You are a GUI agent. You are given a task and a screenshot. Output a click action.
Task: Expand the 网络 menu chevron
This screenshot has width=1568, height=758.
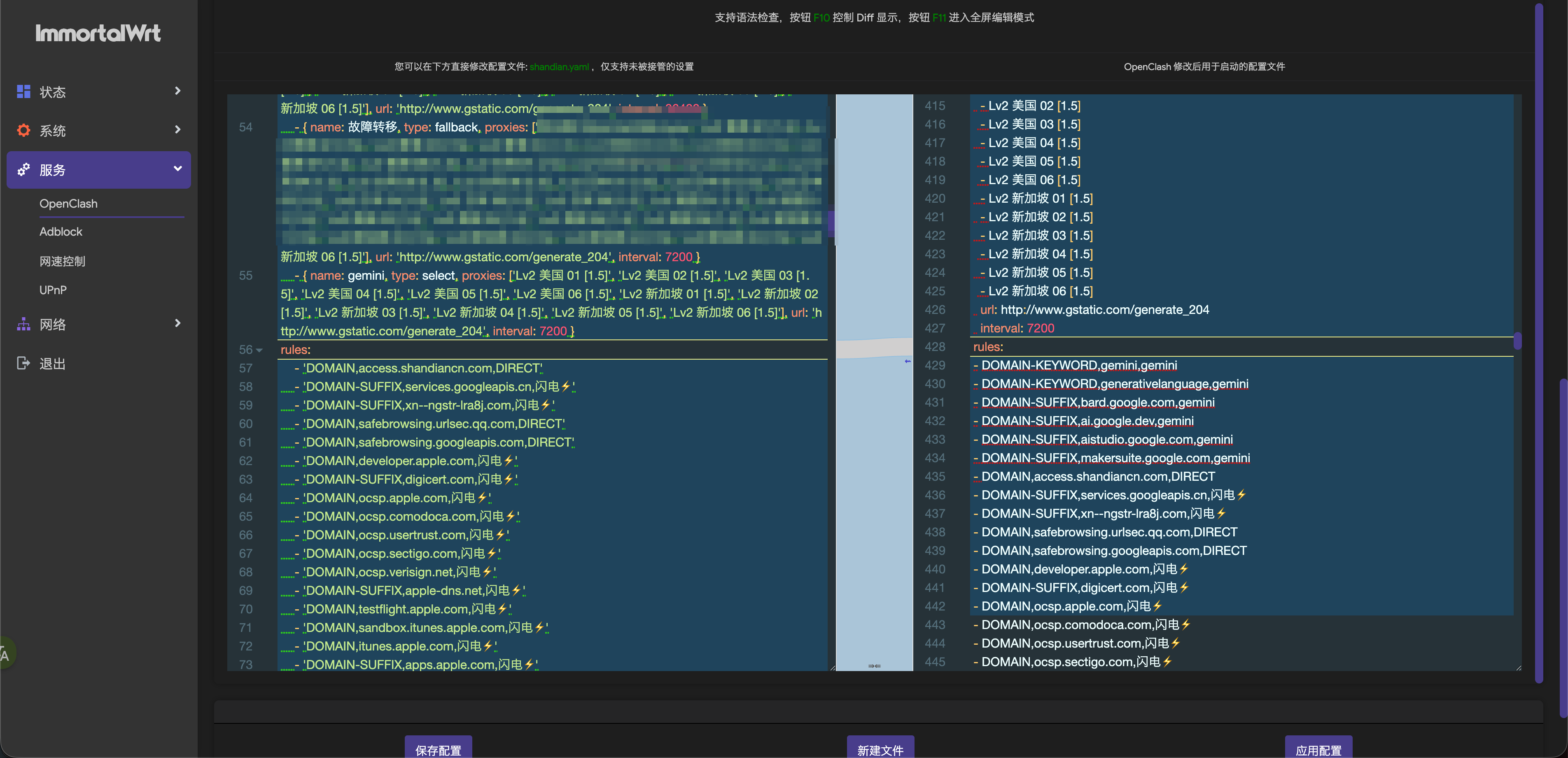[x=178, y=323]
